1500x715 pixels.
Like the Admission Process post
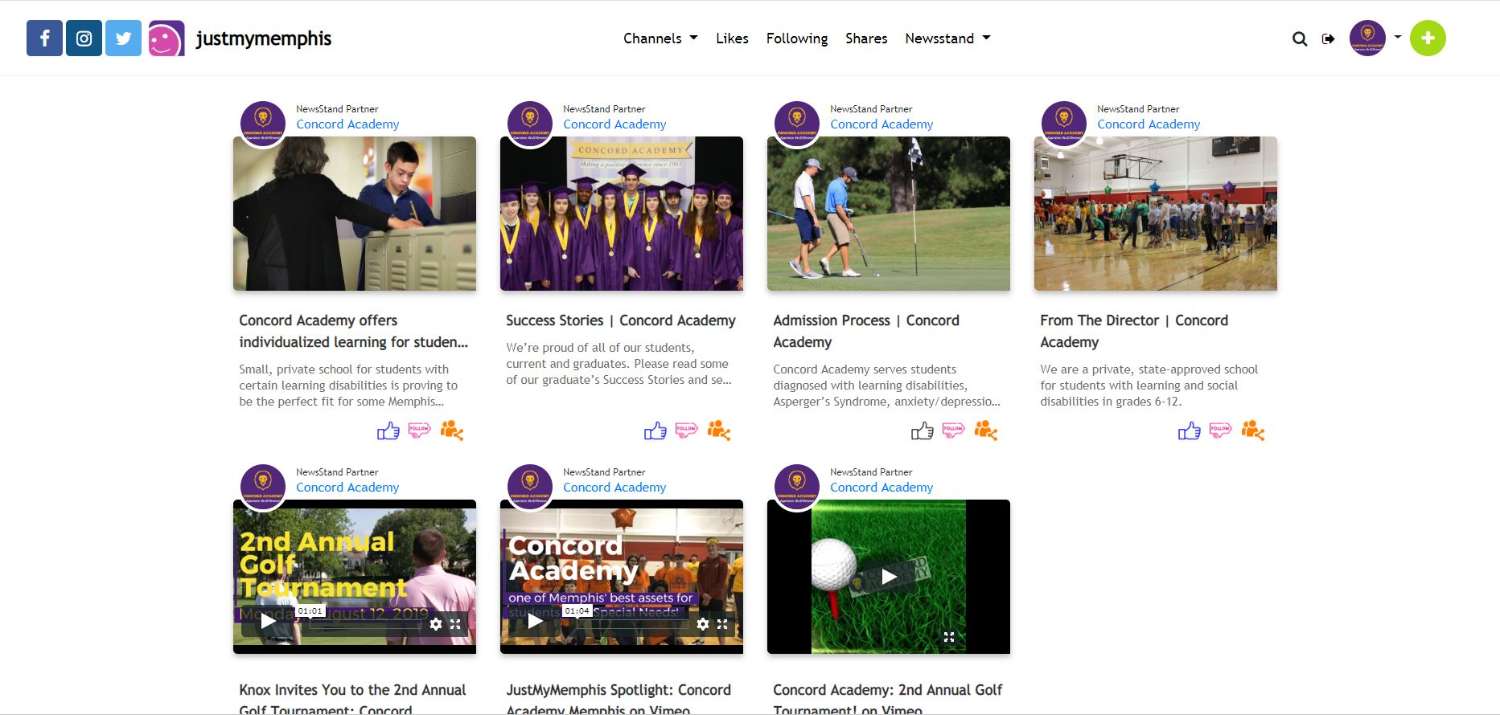click(x=922, y=431)
